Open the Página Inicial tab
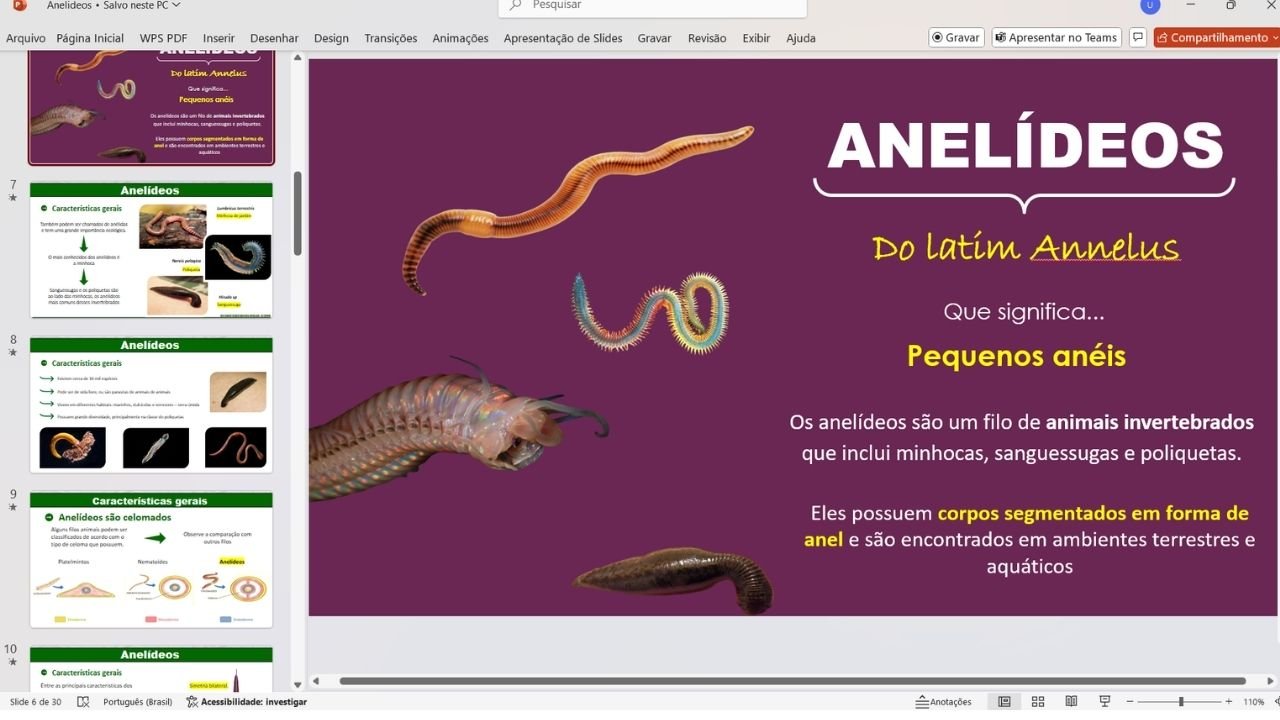This screenshot has height=720, width=1280. click(90, 38)
